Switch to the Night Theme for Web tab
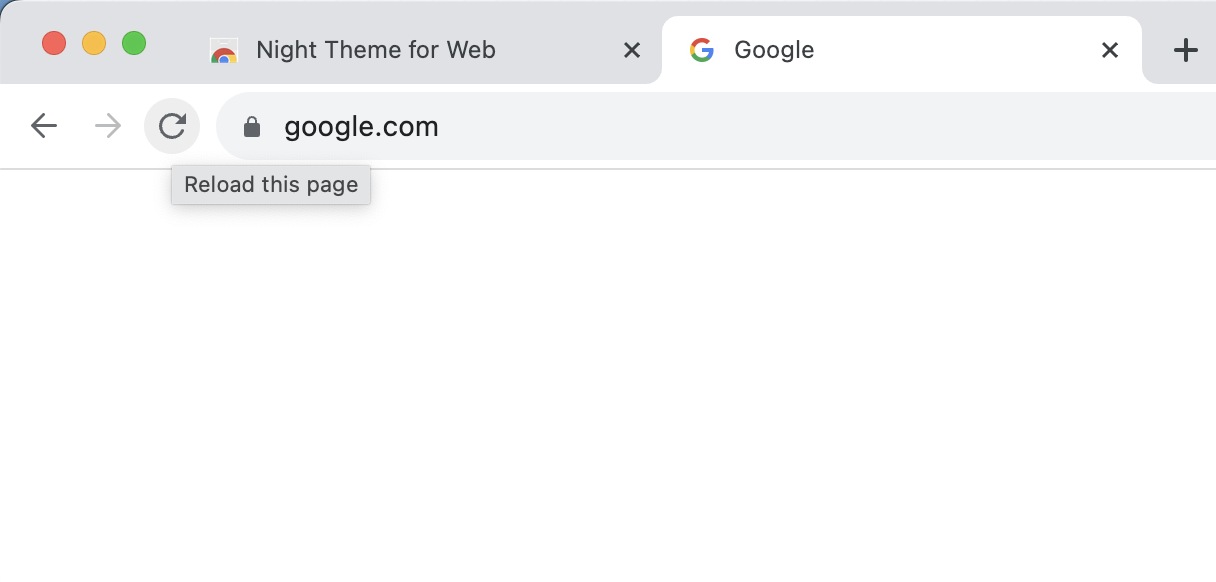The height and width of the screenshot is (582, 1216). [x=376, y=50]
